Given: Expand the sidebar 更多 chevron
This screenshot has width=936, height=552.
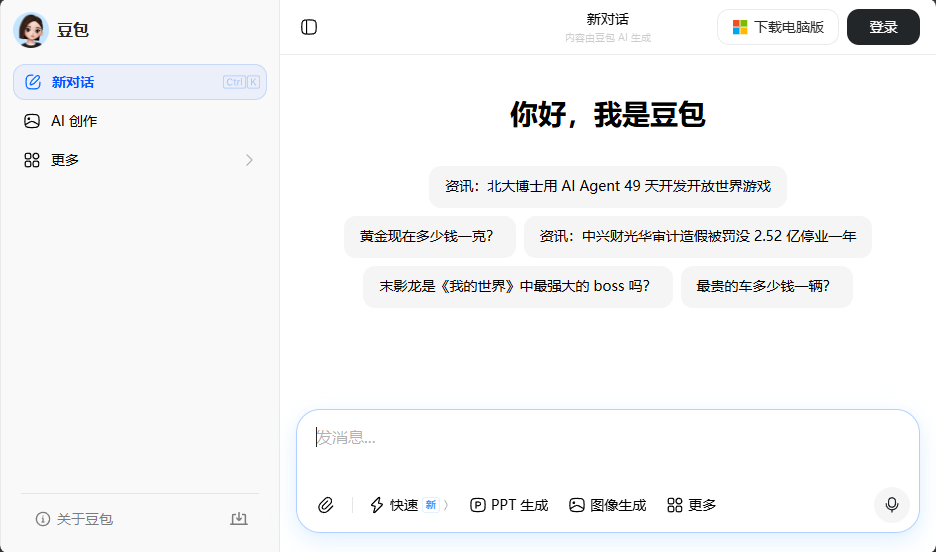Looking at the screenshot, I should point(250,160).
